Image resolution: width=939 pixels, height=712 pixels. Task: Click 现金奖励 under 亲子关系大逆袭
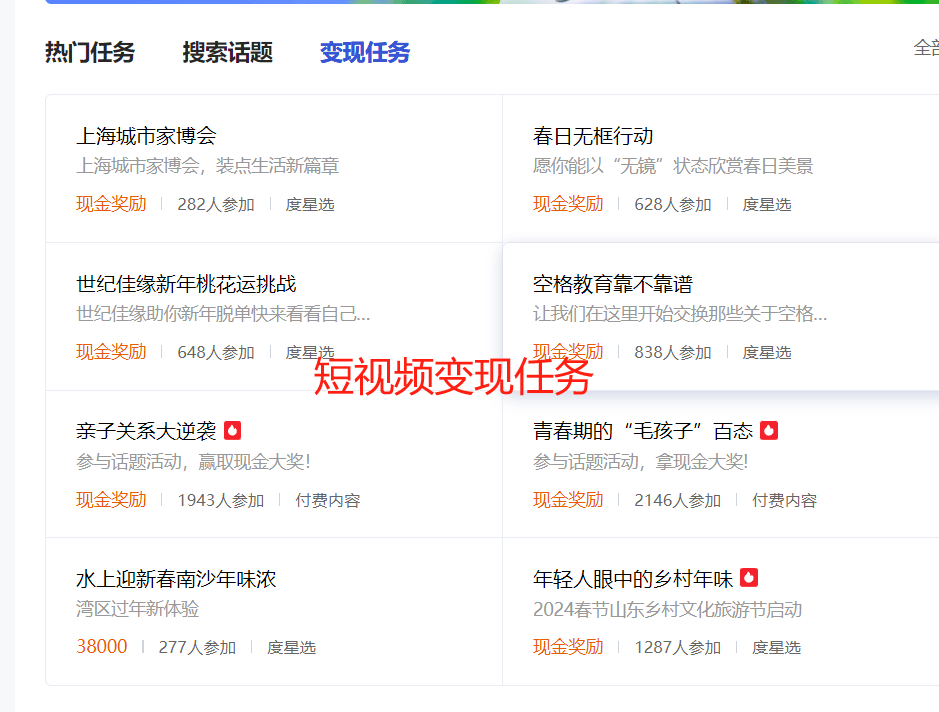click(111, 500)
